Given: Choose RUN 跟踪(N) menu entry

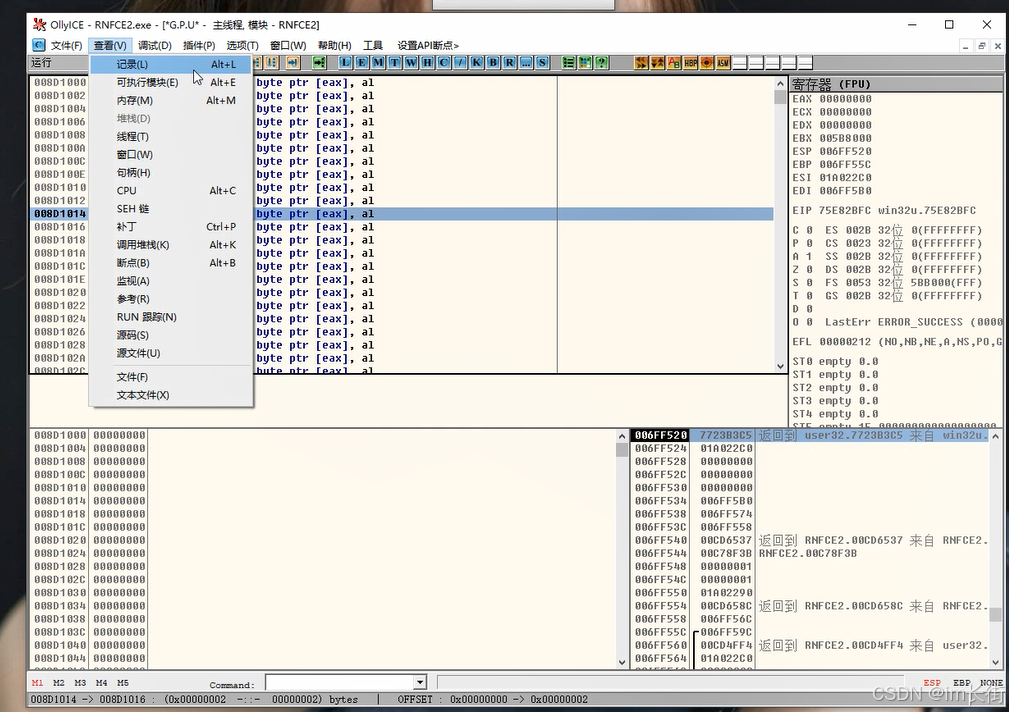Looking at the screenshot, I should (x=171, y=317).
